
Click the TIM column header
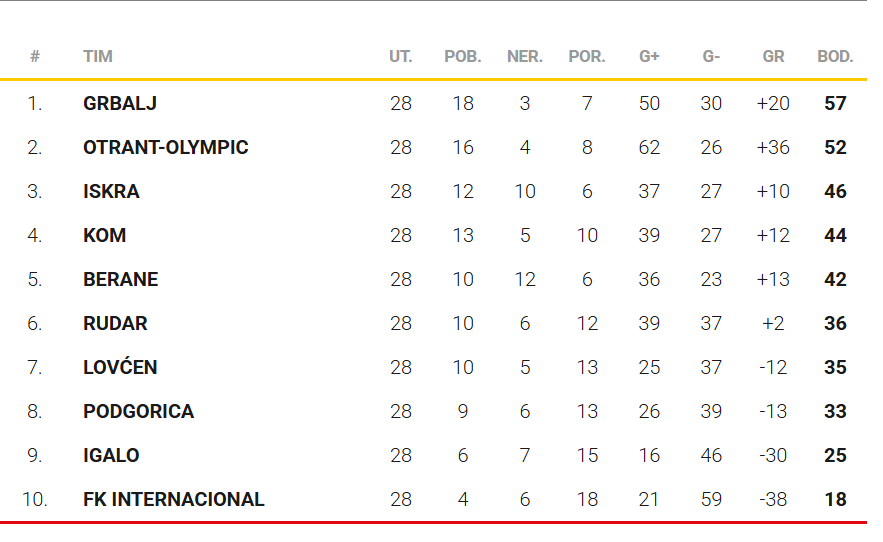[x=97, y=57]
